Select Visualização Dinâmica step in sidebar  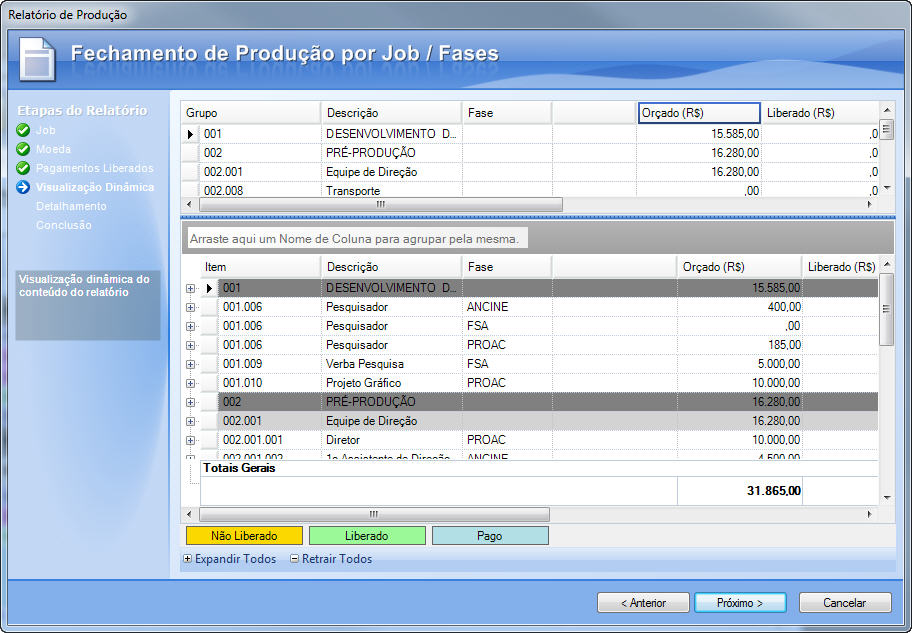pos(95,187)
